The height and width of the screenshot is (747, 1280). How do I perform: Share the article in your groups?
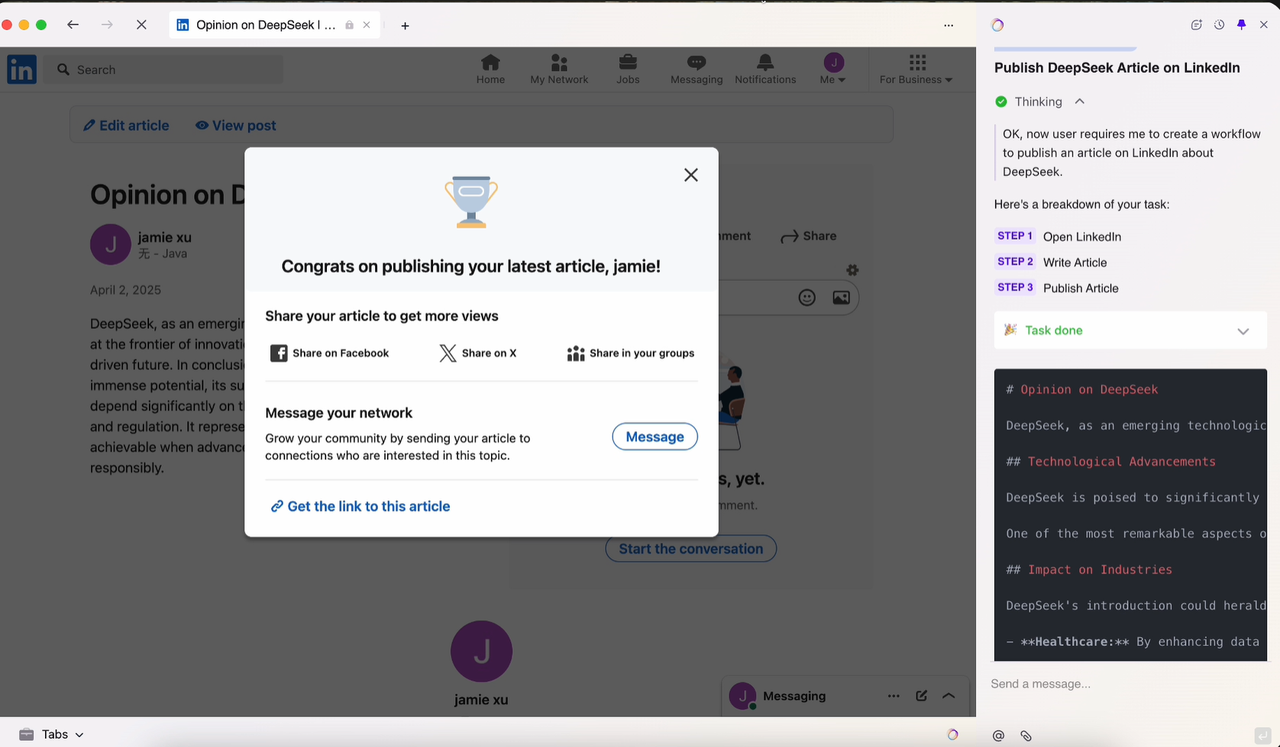coord(631,353)
